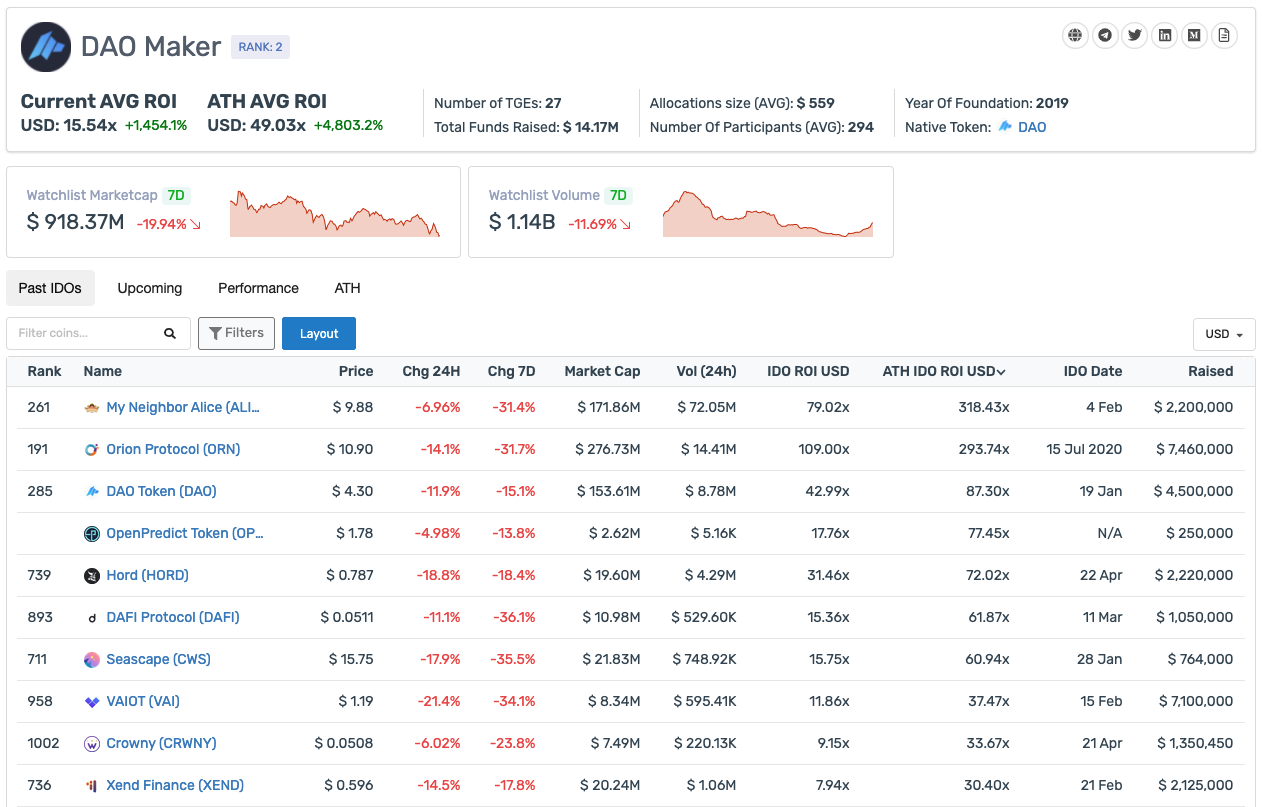Click the $ 918.37M marketcap value
Viewport: 1262px width, 807px height.
(76, 222)
